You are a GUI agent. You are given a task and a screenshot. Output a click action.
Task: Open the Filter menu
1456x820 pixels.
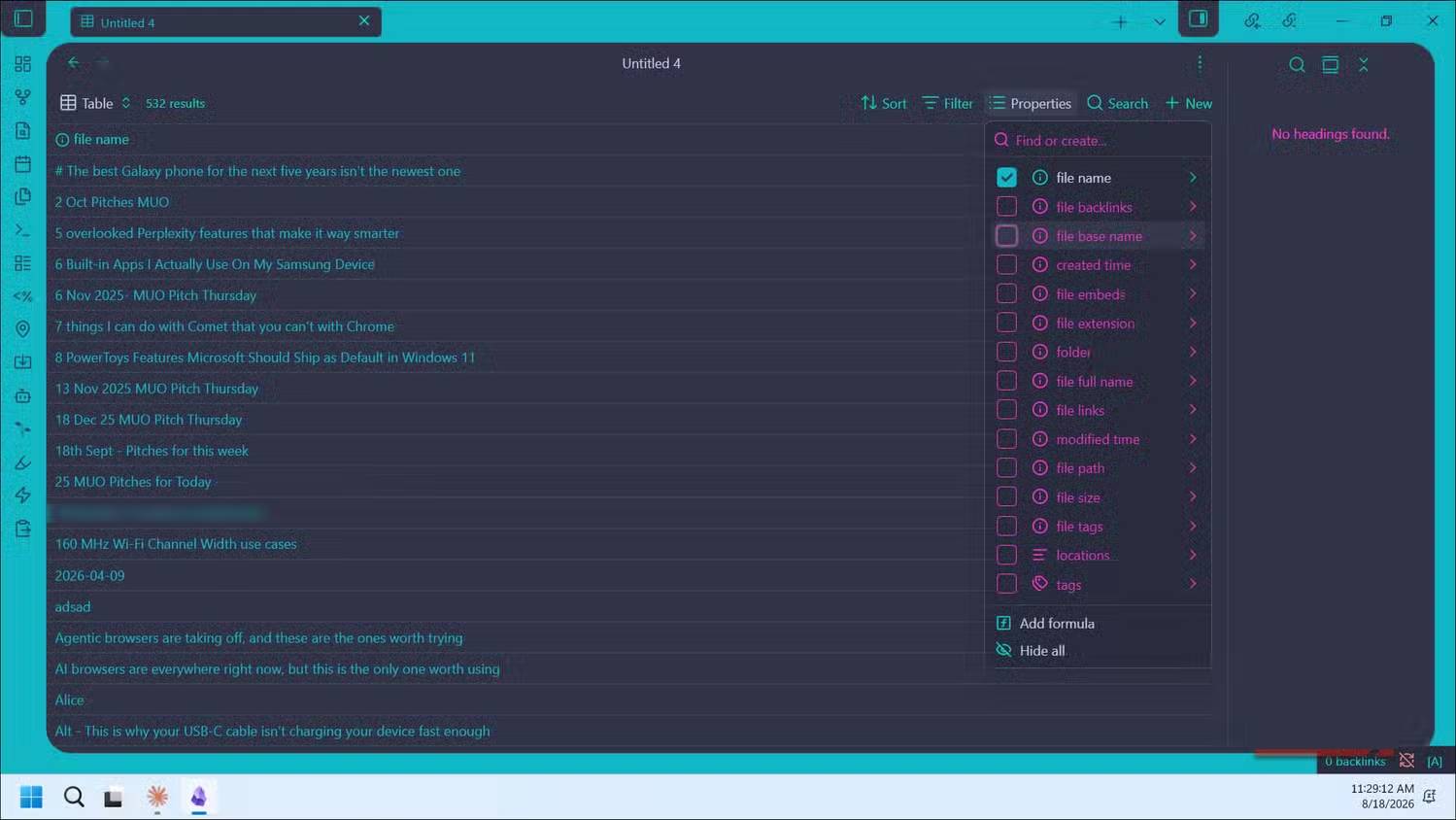tap(948, 103)
